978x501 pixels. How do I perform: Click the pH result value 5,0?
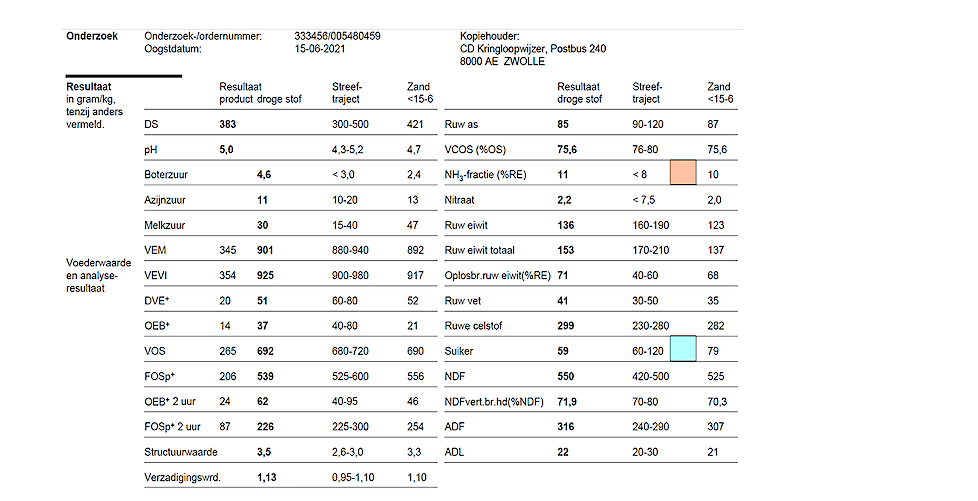(x=226, y=150)
